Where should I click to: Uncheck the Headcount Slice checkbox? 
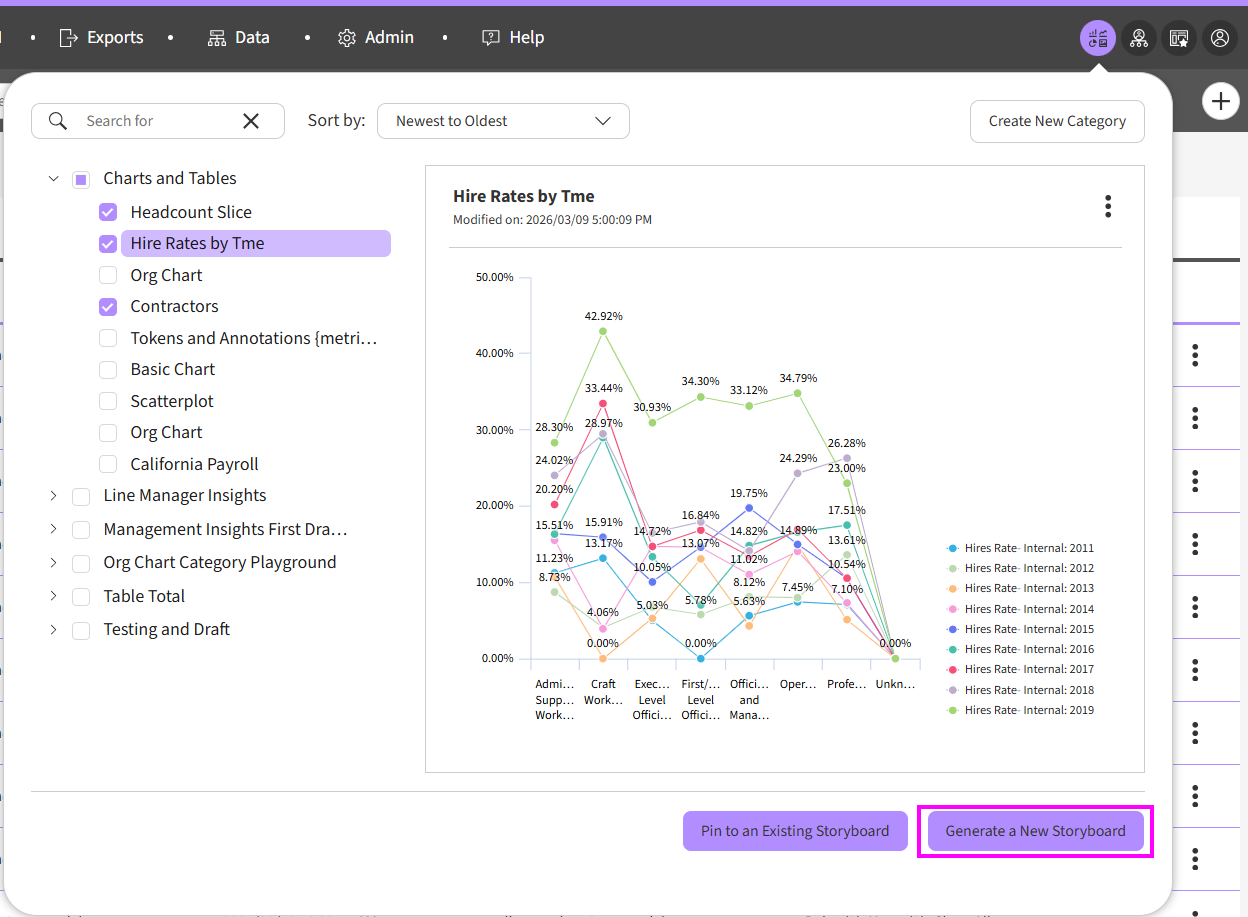108,212
